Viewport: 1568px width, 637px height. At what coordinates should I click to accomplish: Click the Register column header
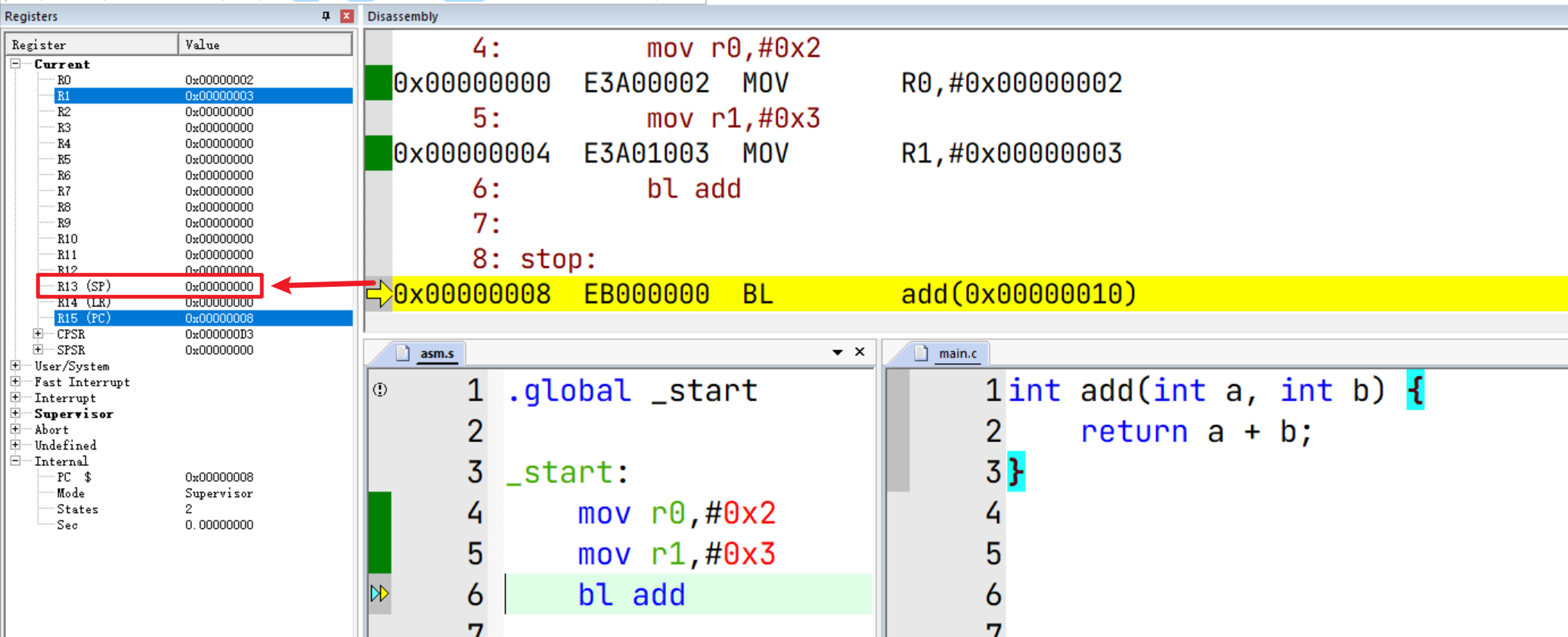coord(92,45)
